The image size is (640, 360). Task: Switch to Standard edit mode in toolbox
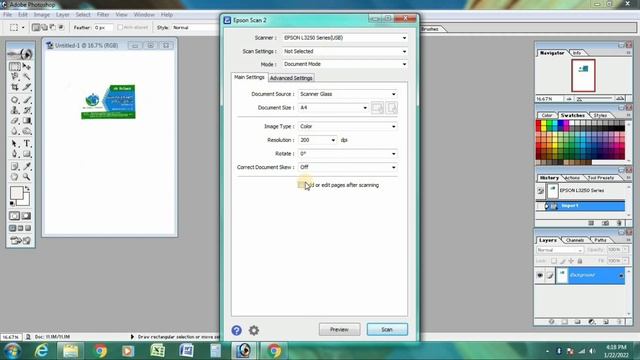click(x=15, y=216)
